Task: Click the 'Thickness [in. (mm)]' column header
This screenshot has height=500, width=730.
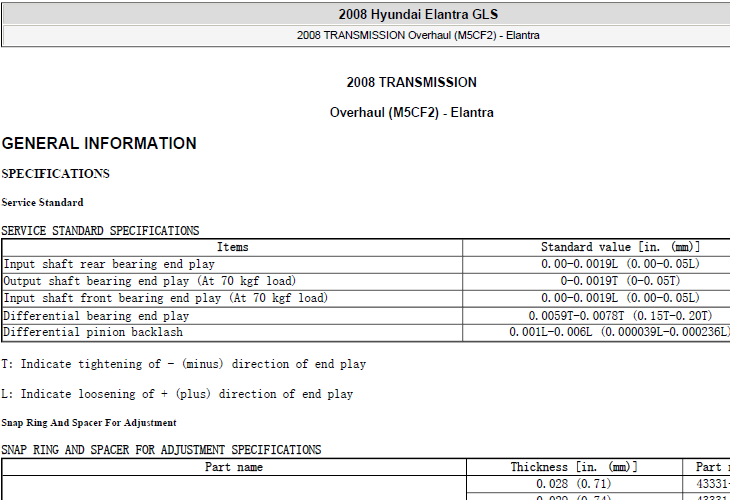Action: point(574,467)
